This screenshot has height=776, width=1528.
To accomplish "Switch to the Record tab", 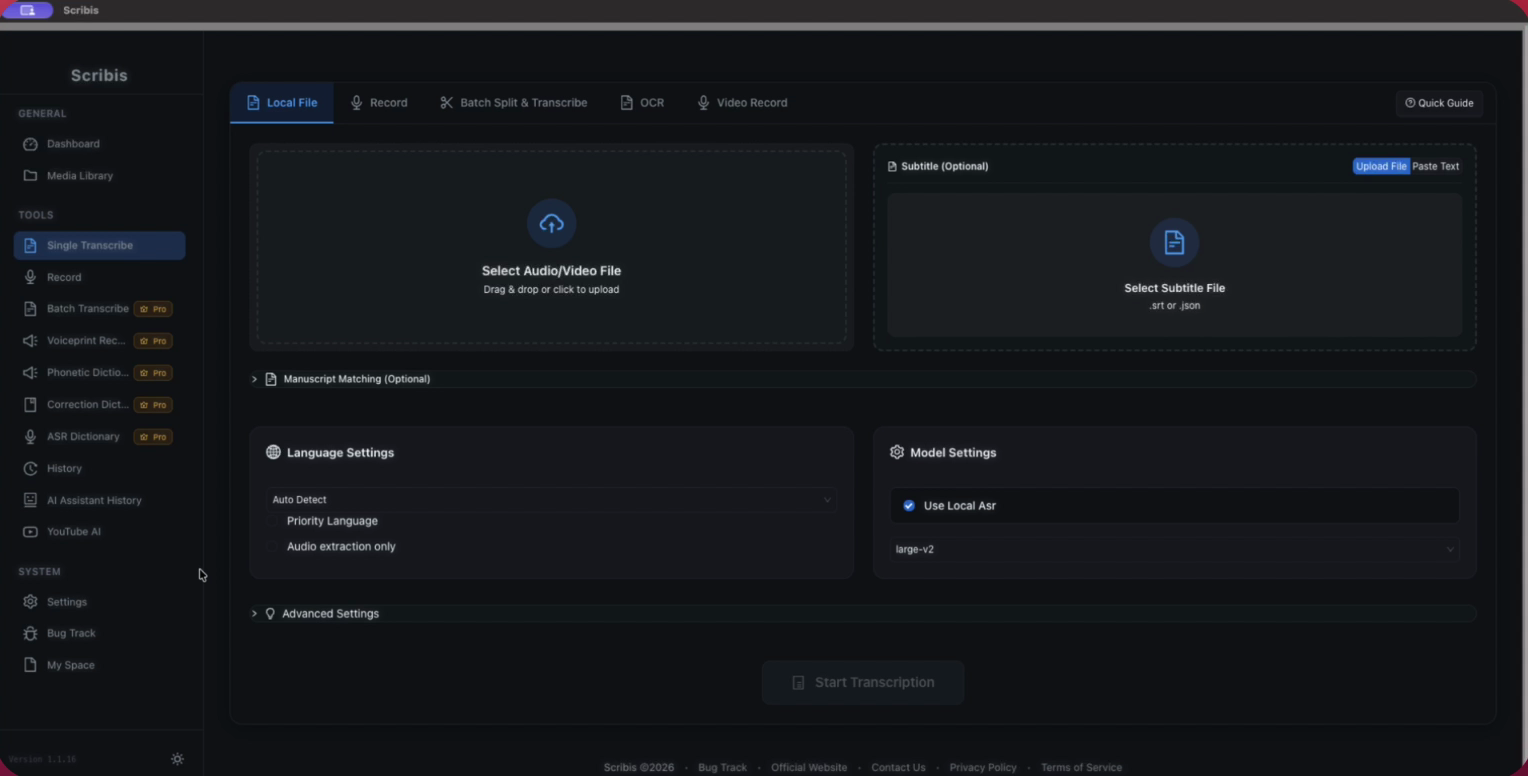I will pos(379,103).
